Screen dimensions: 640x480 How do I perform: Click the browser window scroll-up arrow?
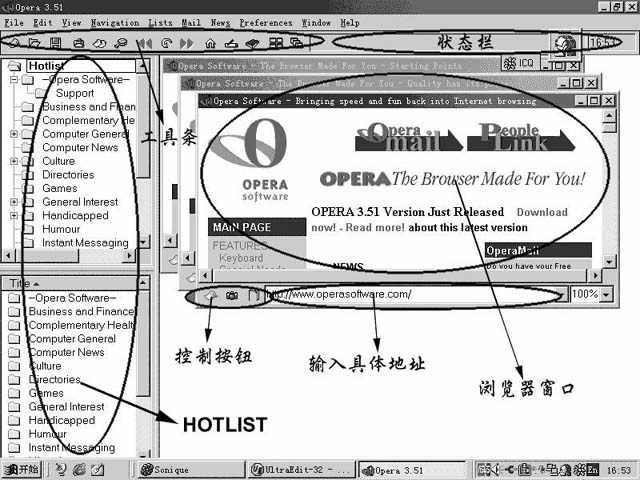pyautogui.click(x=609, y=116)
